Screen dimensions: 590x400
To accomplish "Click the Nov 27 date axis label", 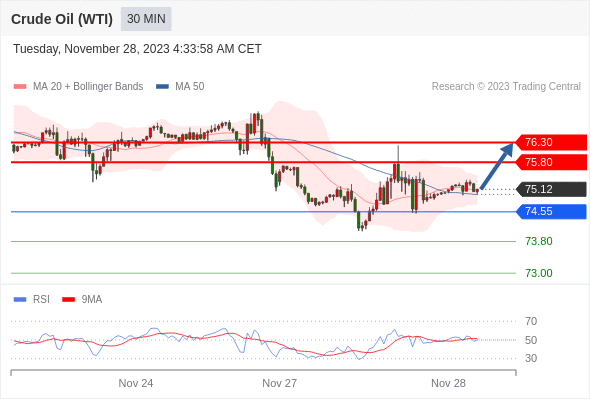I will point(280,383).
